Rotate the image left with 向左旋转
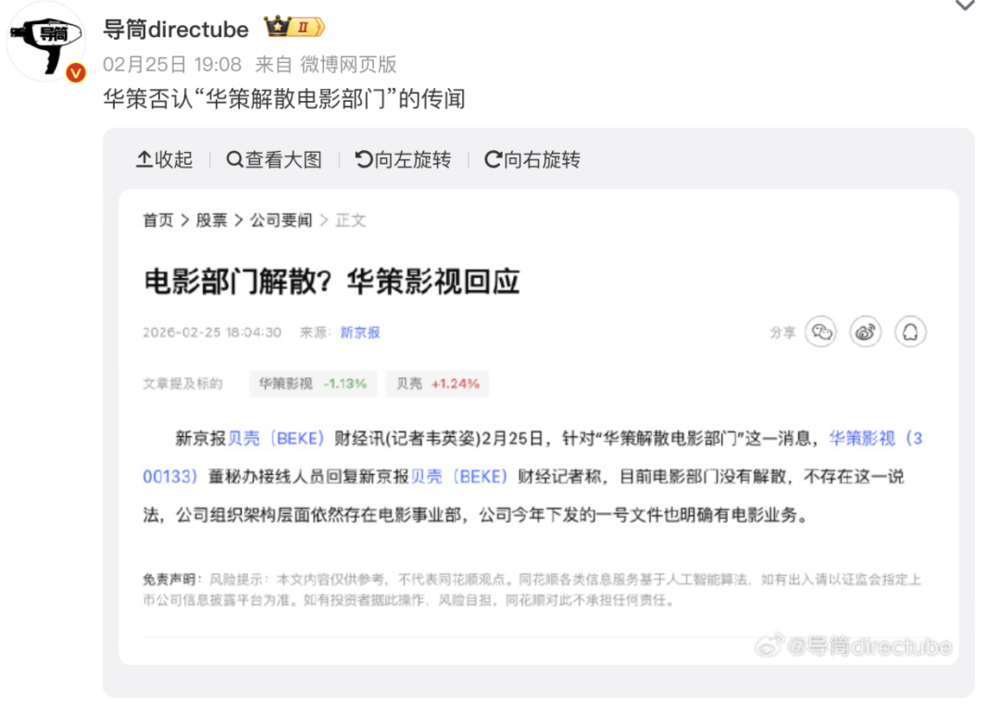Screen dimensions: 1000x727 [403, 159]
